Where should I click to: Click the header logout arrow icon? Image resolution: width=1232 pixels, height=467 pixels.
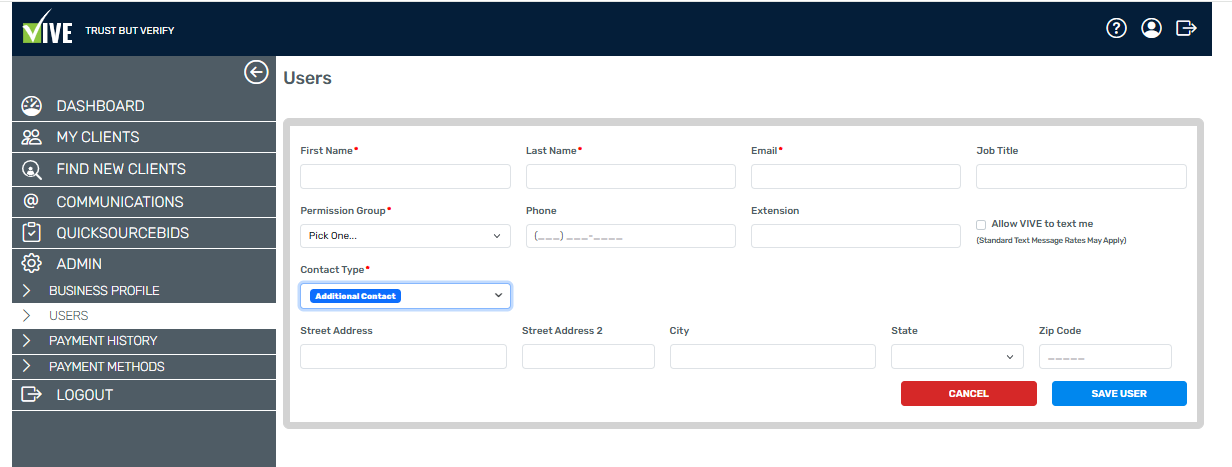[x=1187, y=28]
